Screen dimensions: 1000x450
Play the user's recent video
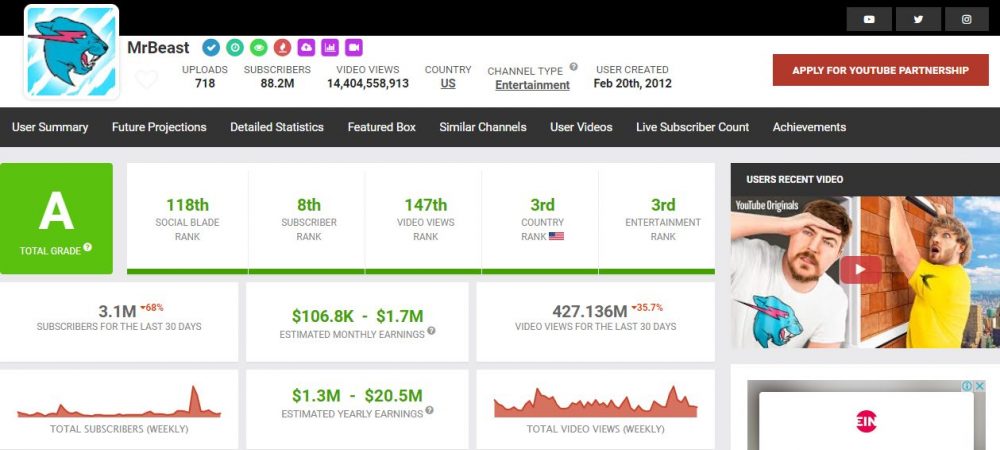point(860,270)
